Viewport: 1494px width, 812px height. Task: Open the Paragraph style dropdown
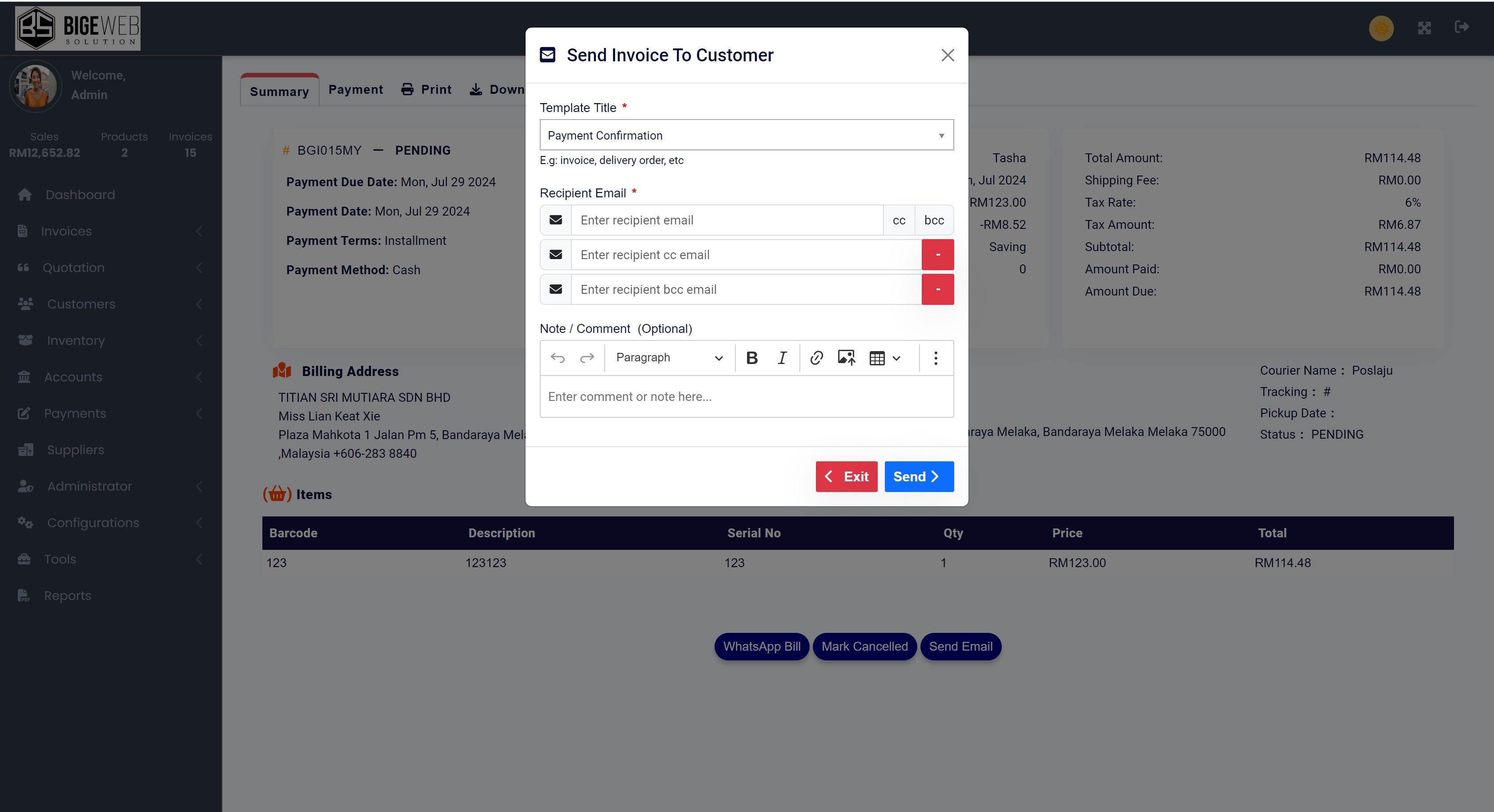pos(669,358)
